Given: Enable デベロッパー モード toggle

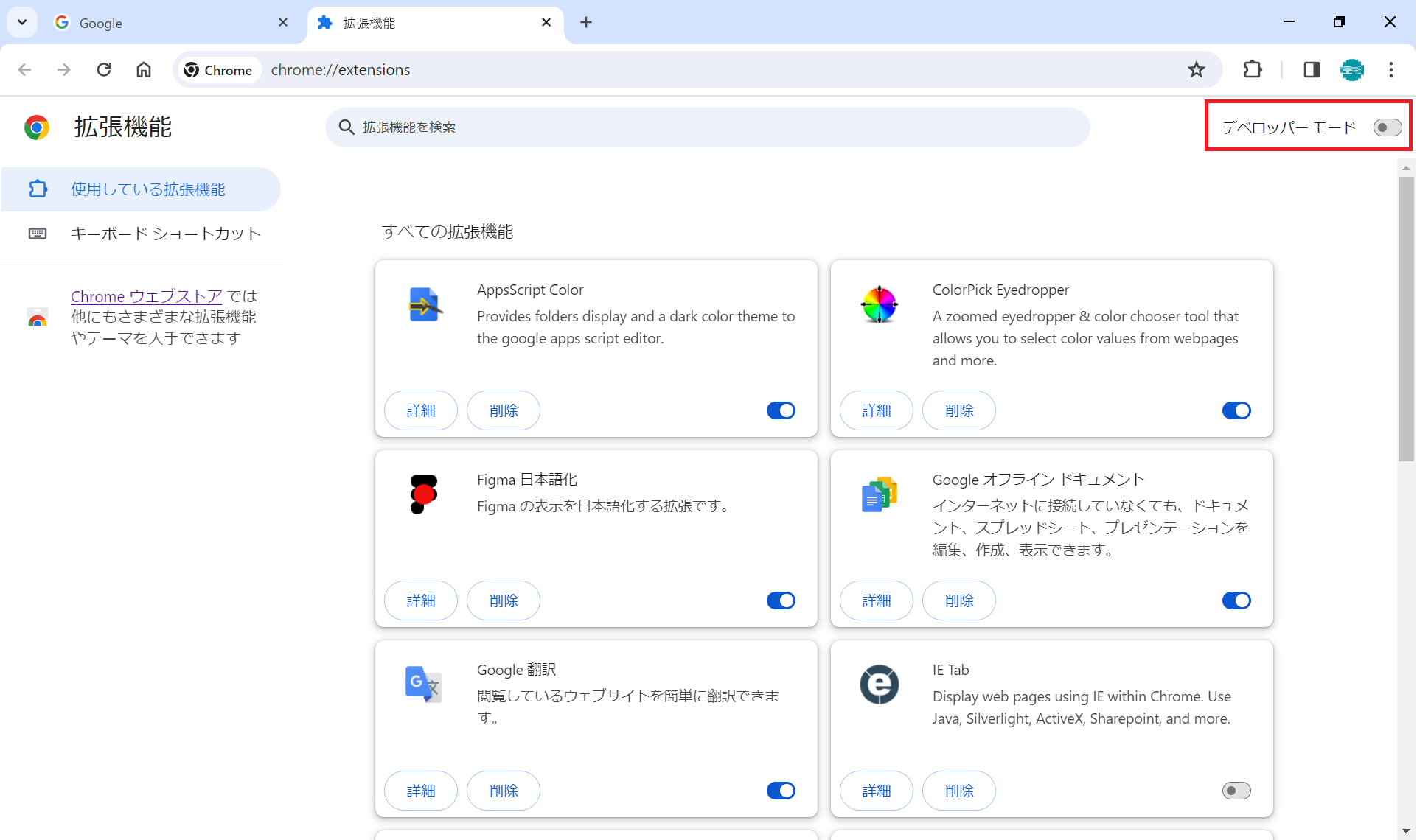Looking at the screenshot, I should tap(1388, 127).
